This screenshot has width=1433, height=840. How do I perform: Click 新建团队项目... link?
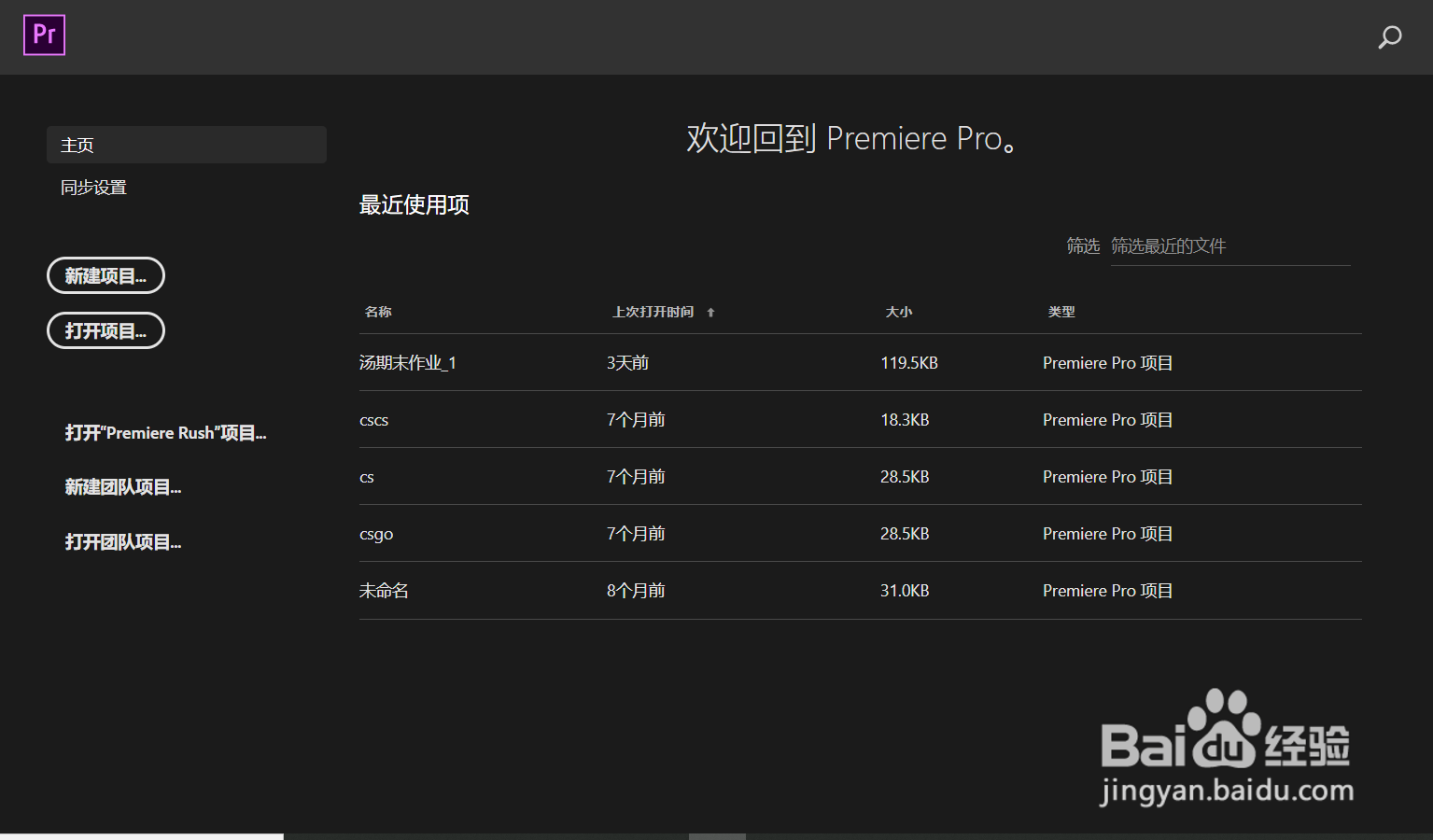click(122, 487)
